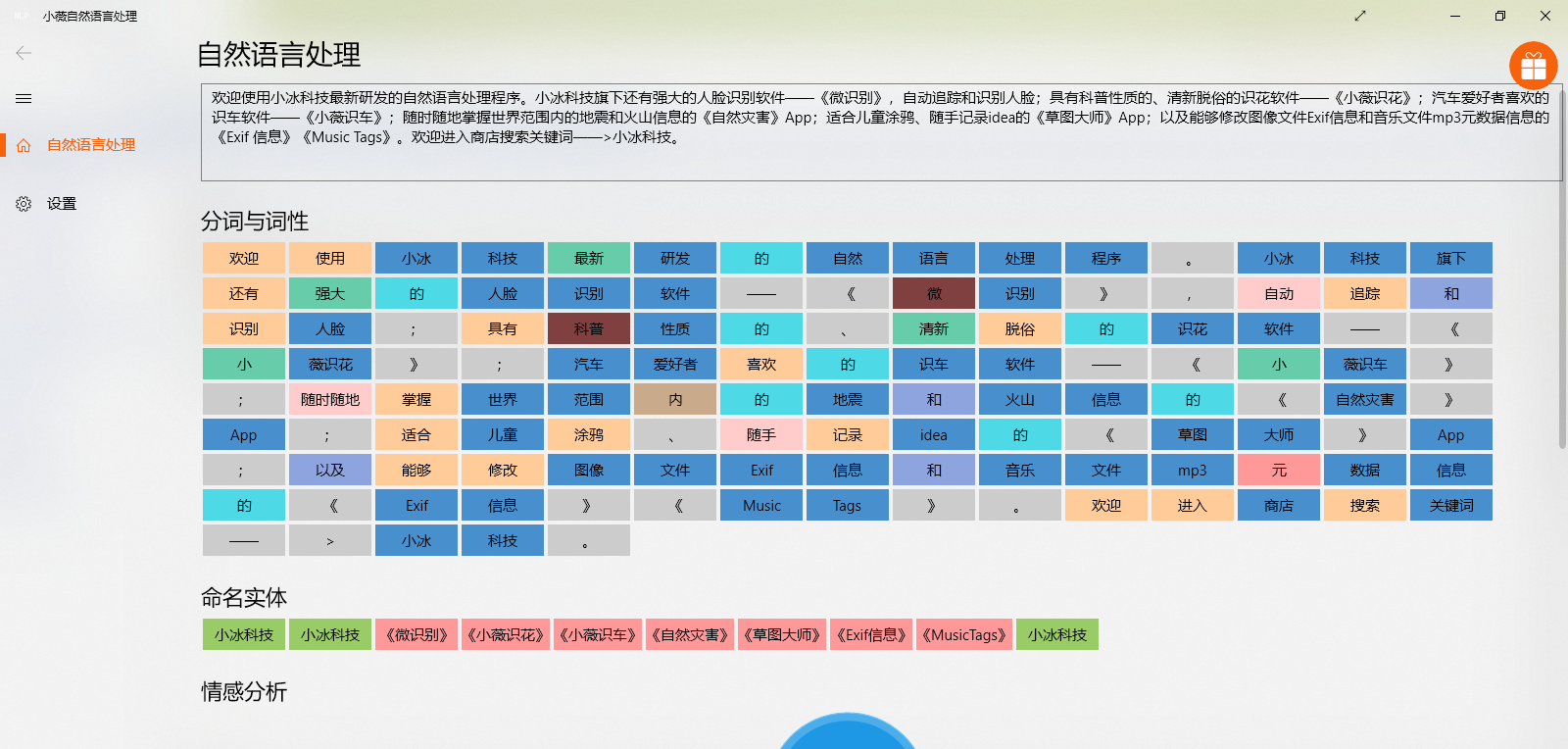Viewport: 1568px width, 749px height.
Task: Click the 最新 green word tile
Action: 589,258
